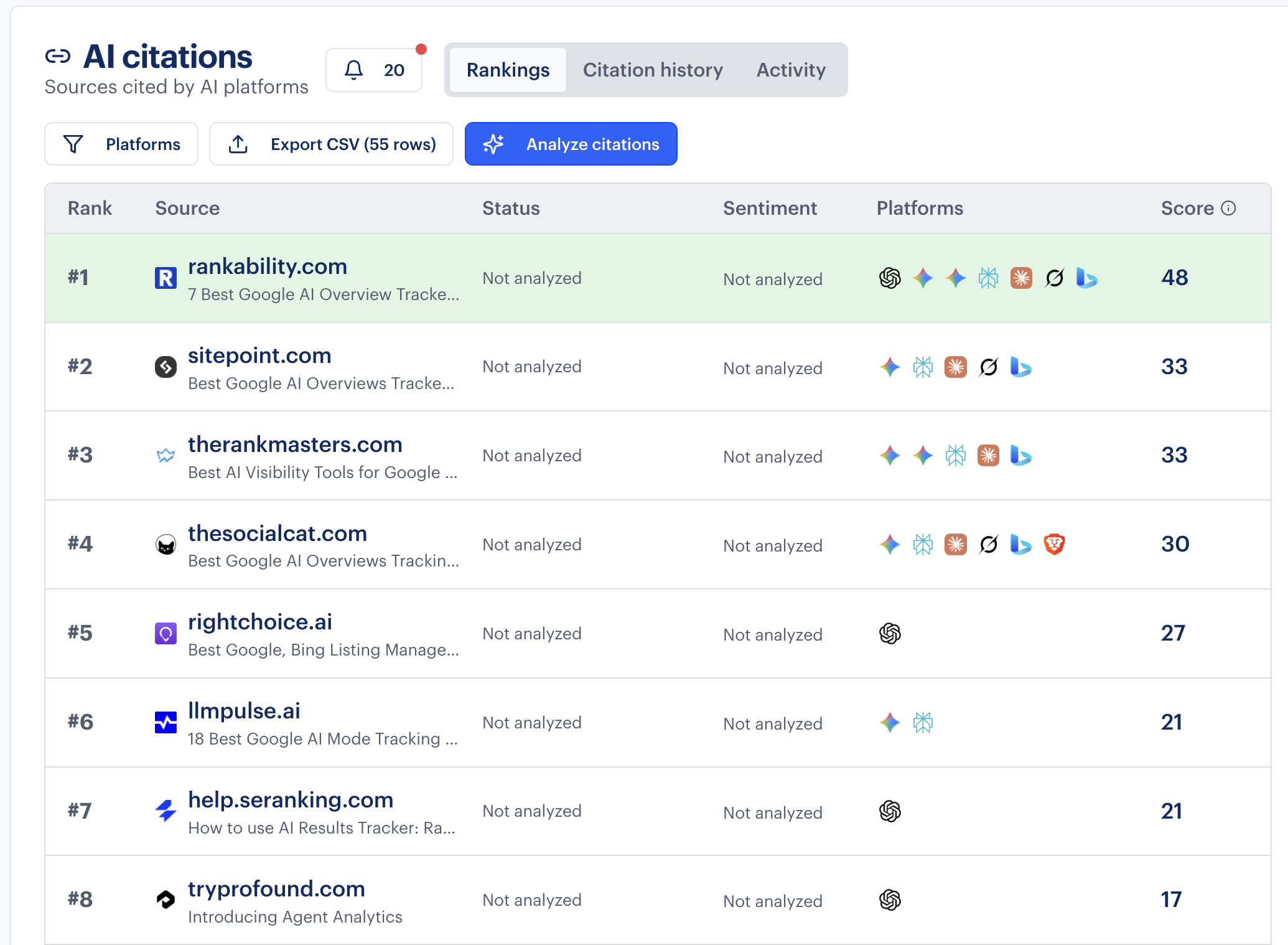This screenshot has height=945, width=1288.
Task: Click the ChatGPT icon in tryprofound.com row
Action: (x=890, y=900)
